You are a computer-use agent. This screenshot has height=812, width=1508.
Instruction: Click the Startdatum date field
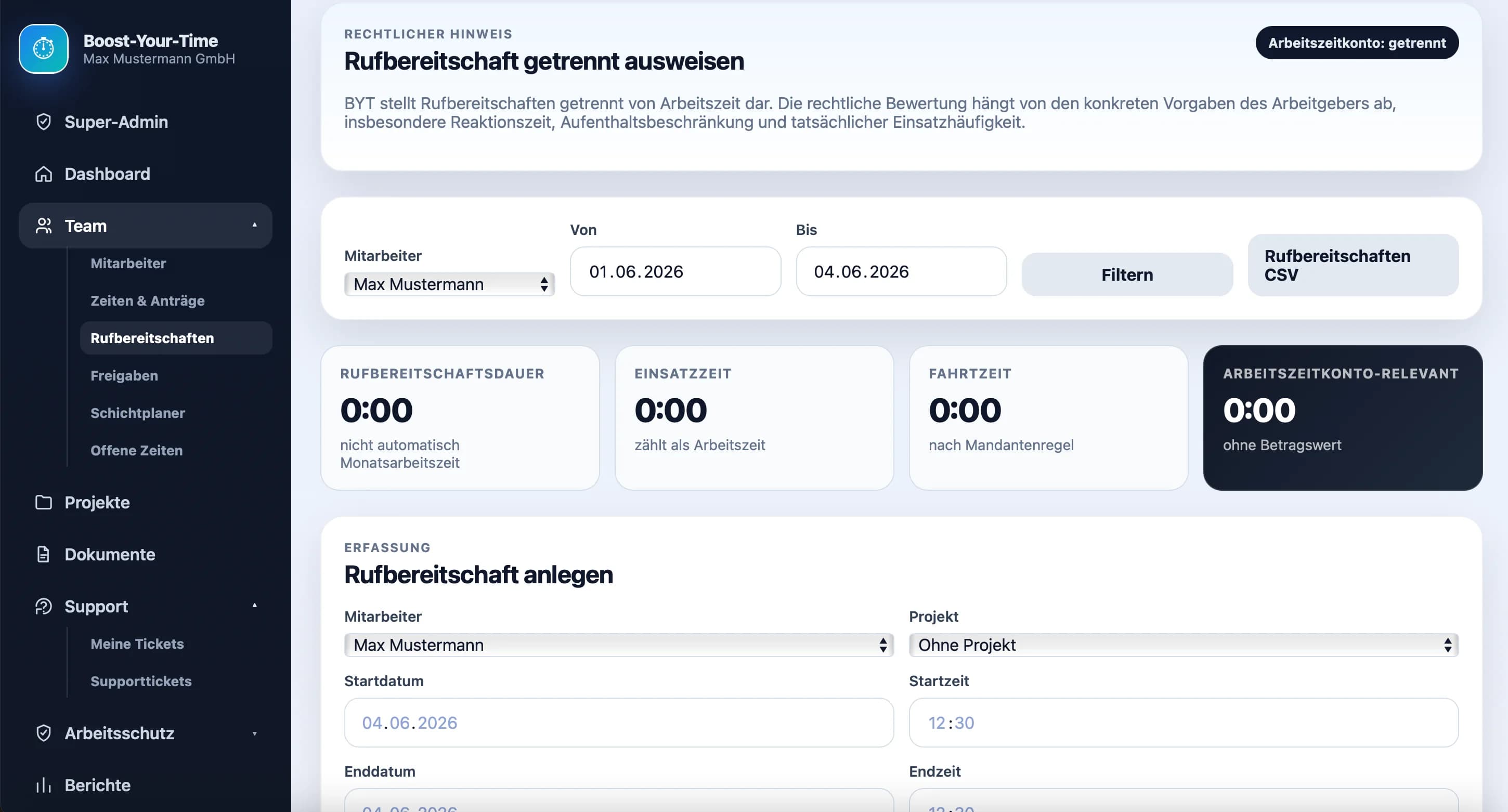[619, 723]
